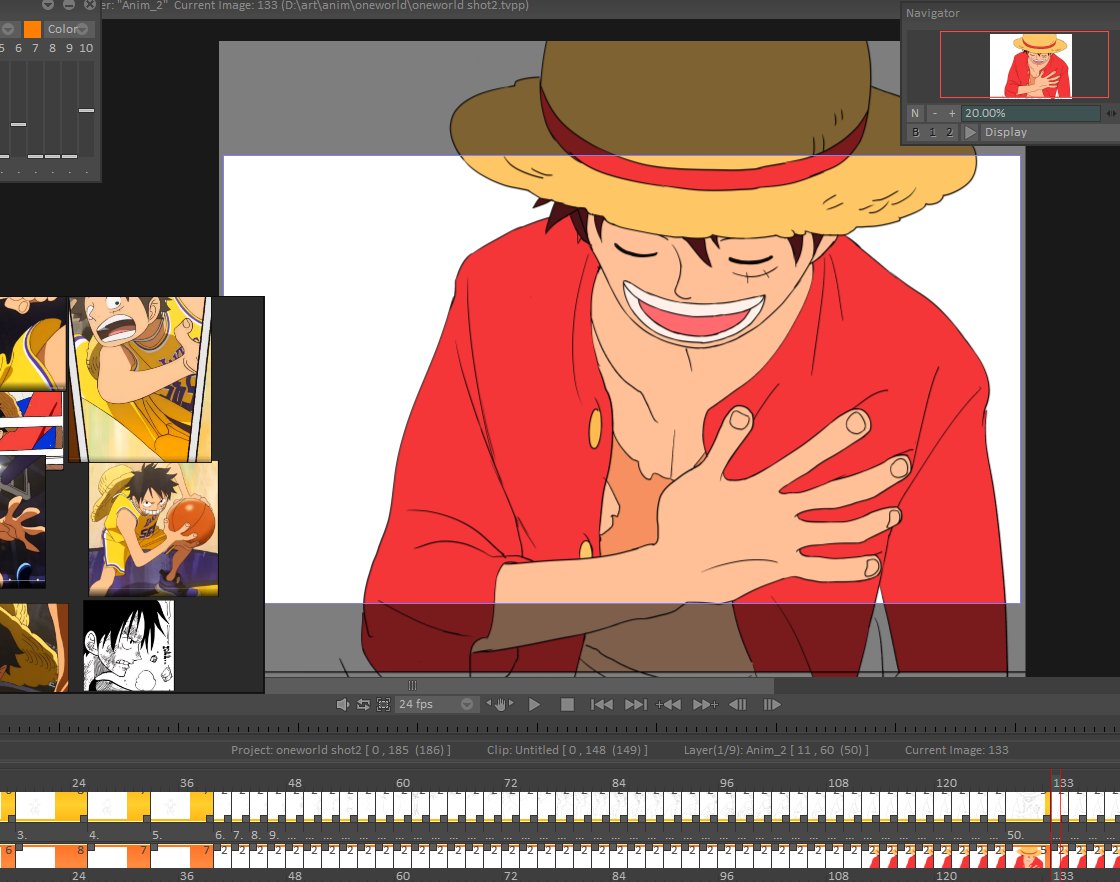Adjust slider under column 8

tap(52, 156)
